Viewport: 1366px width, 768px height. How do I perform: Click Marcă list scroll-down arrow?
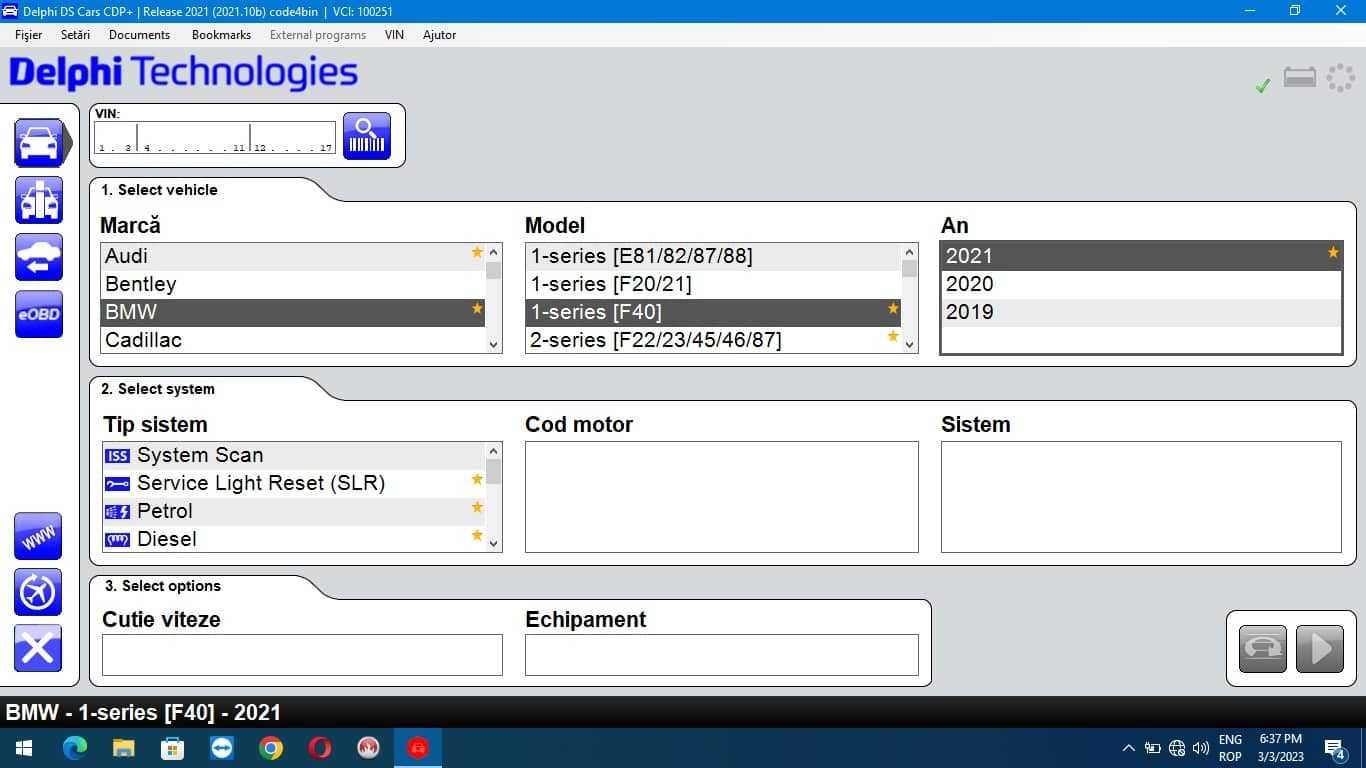pyautogui.click(x=493, y=344)
